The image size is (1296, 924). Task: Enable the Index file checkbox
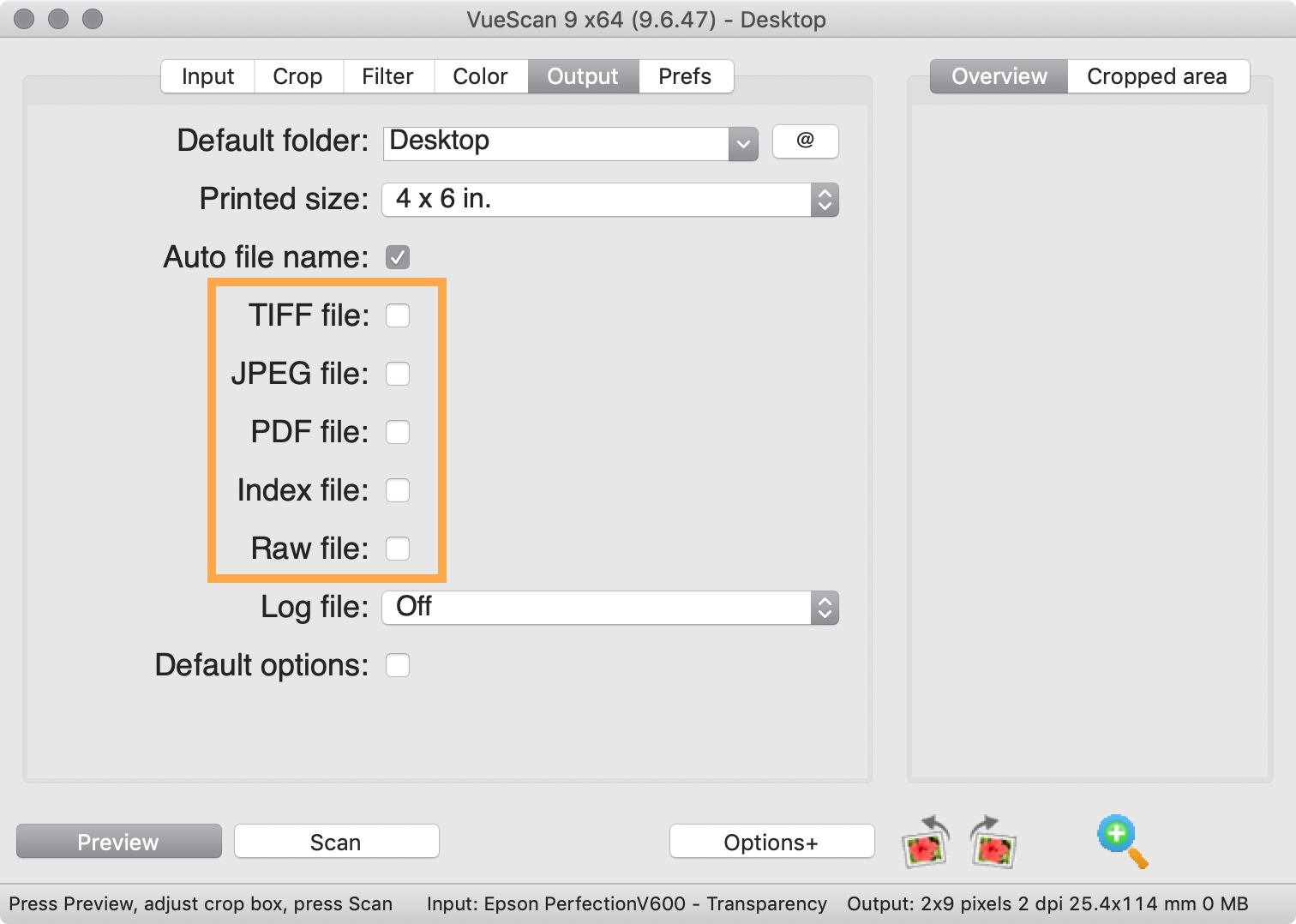pyautogui.click(x=398, y=490)
